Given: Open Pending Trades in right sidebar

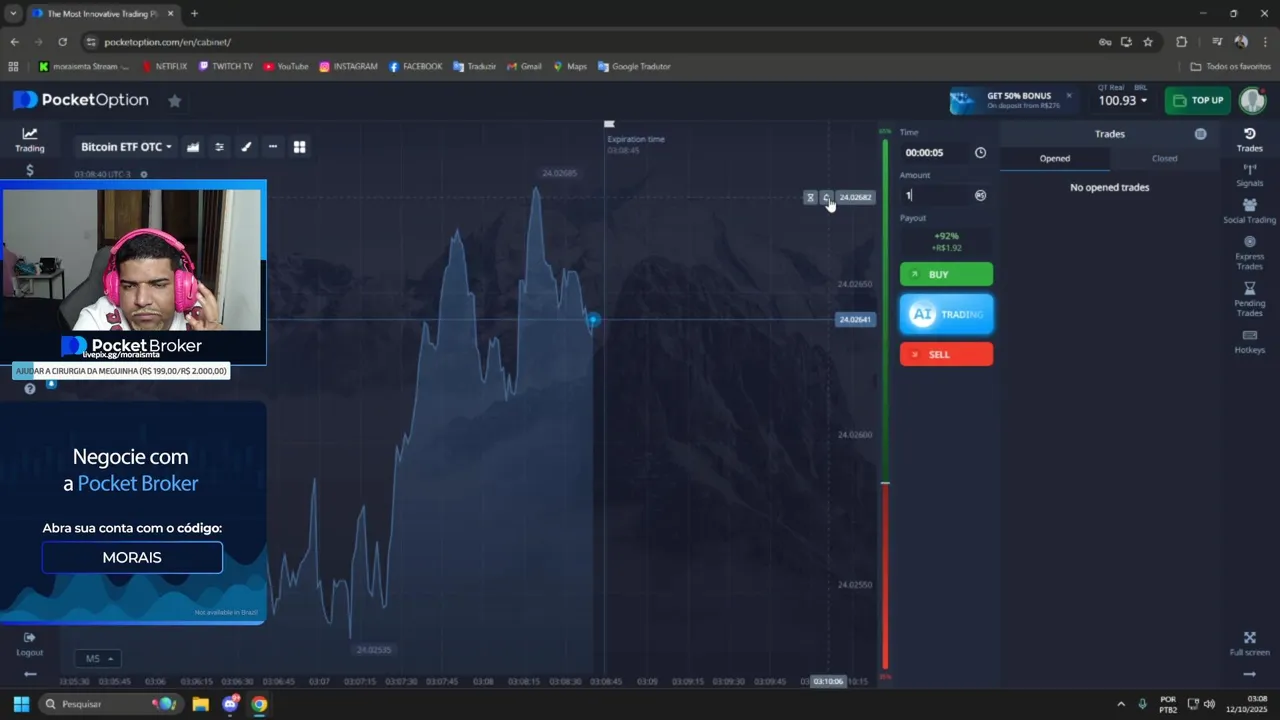Looking at the screenshot, I should click(x=1249, y=299).
